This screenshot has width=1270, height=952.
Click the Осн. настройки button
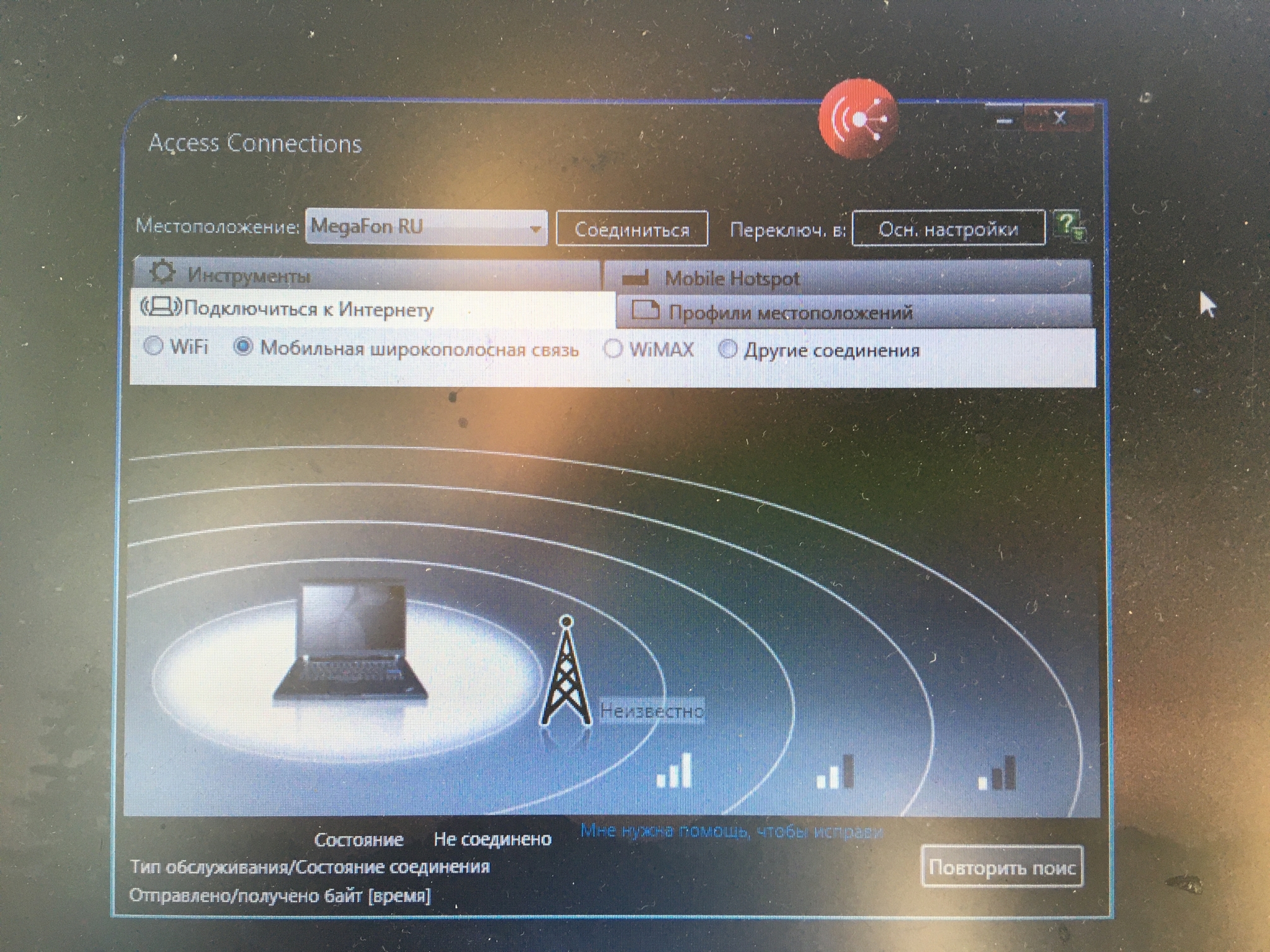click(x=948, y=229)
